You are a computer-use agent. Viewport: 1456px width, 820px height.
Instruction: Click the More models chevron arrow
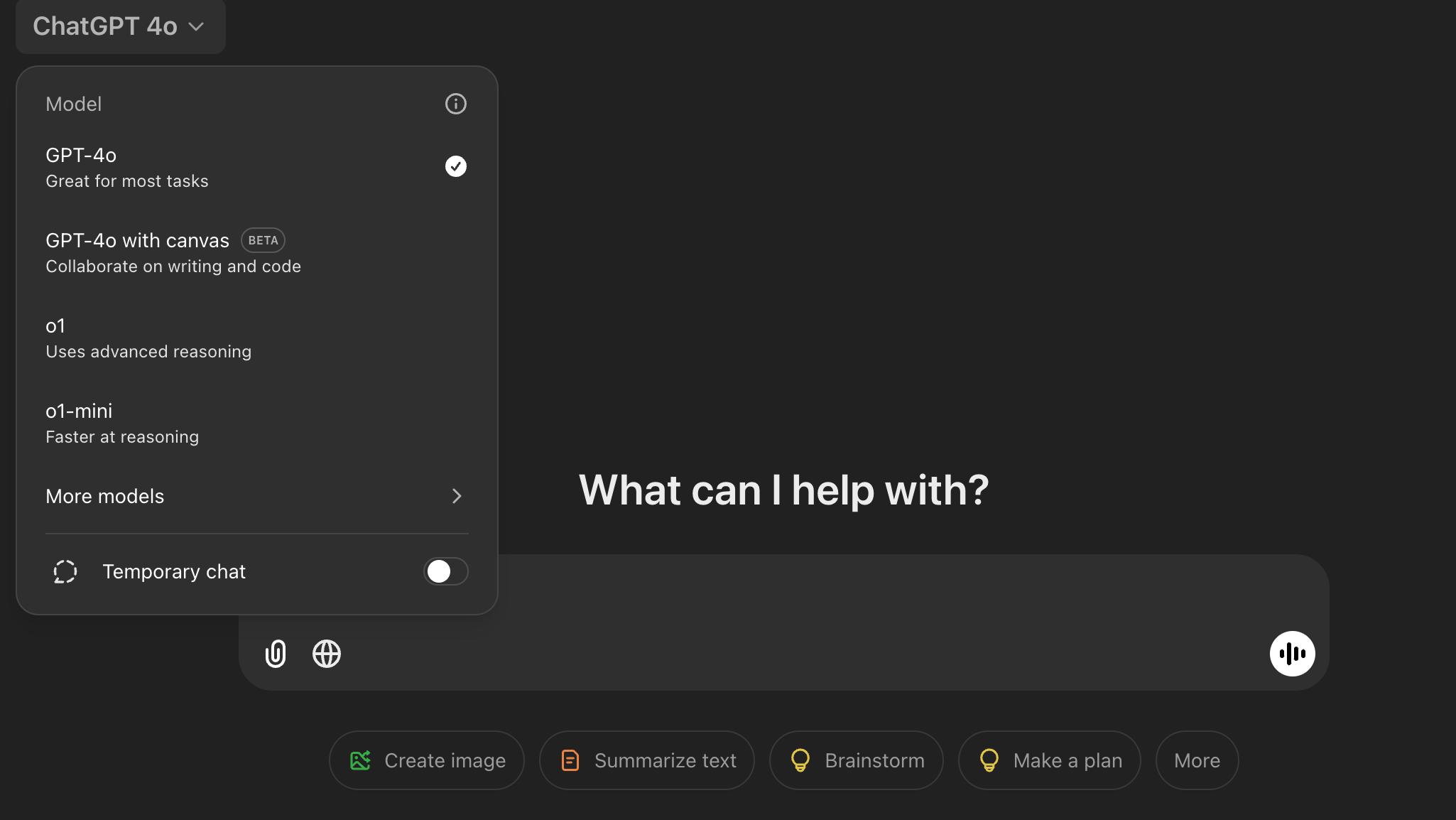[x=457, y=496]
